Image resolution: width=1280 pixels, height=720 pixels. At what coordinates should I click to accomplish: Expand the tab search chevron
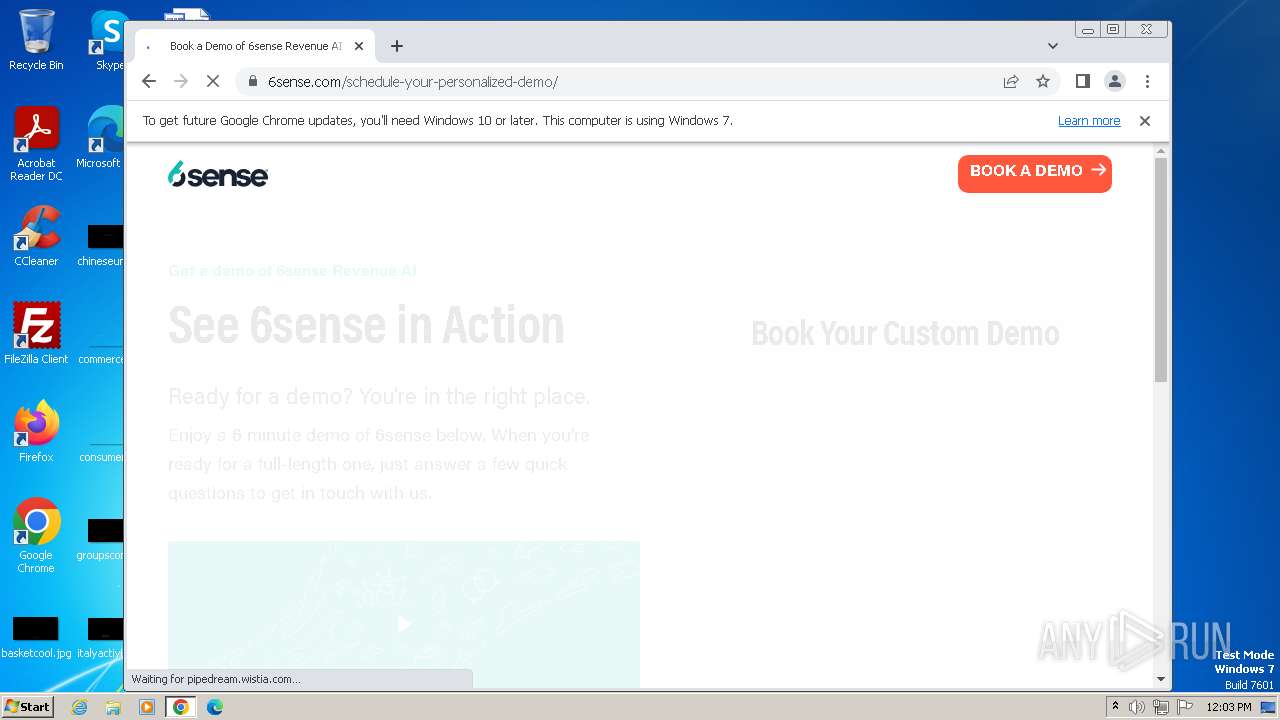point(1053,46)
